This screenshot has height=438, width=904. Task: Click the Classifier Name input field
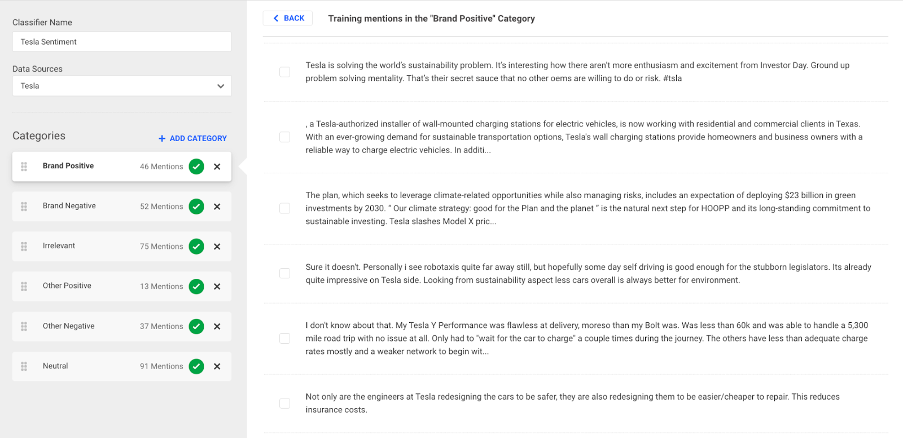click(121, 42)
